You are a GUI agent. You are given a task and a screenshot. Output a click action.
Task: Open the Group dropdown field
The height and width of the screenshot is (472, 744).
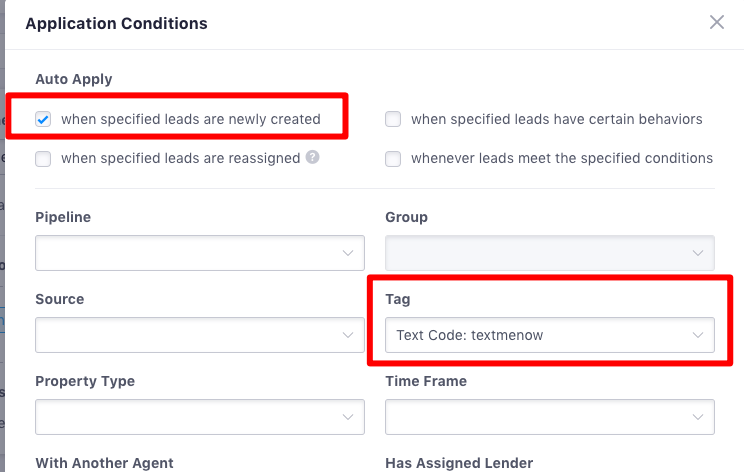(549, 253)
